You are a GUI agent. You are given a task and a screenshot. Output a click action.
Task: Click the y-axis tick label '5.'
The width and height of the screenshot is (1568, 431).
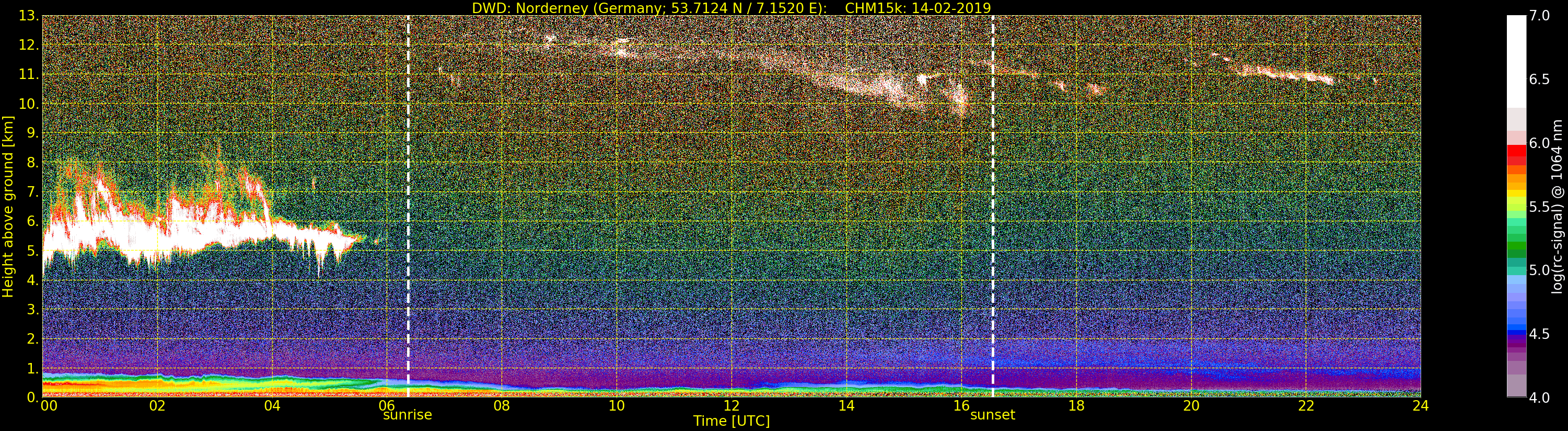[x=33, y=251]
